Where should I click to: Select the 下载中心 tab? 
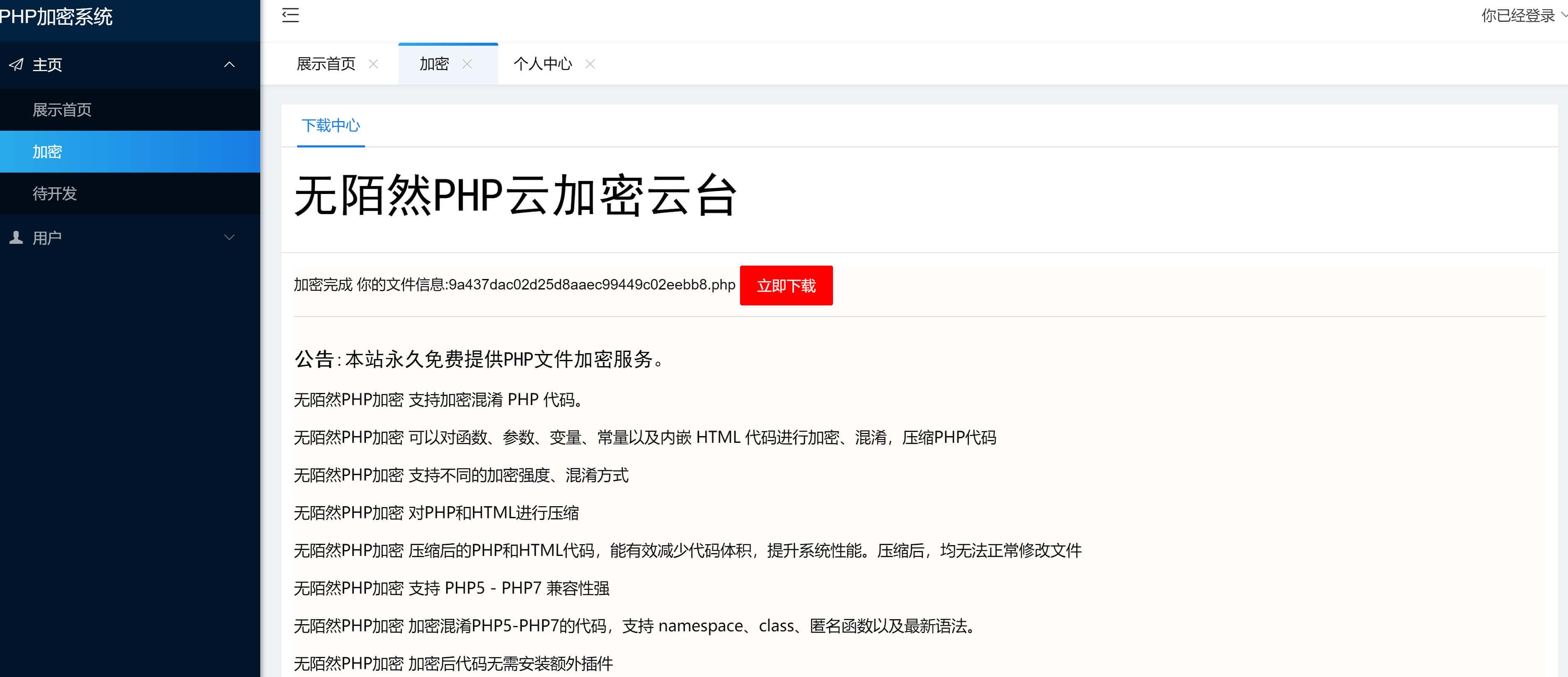(x=331, y=126)
